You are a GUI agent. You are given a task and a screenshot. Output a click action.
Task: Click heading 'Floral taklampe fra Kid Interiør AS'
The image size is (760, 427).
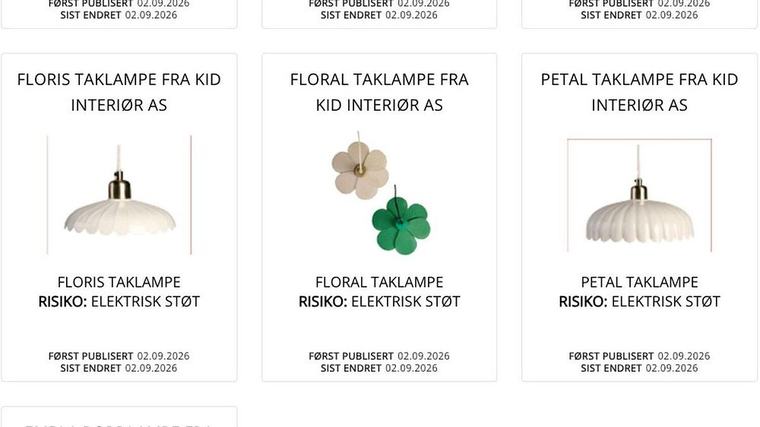tap(380, 92)
